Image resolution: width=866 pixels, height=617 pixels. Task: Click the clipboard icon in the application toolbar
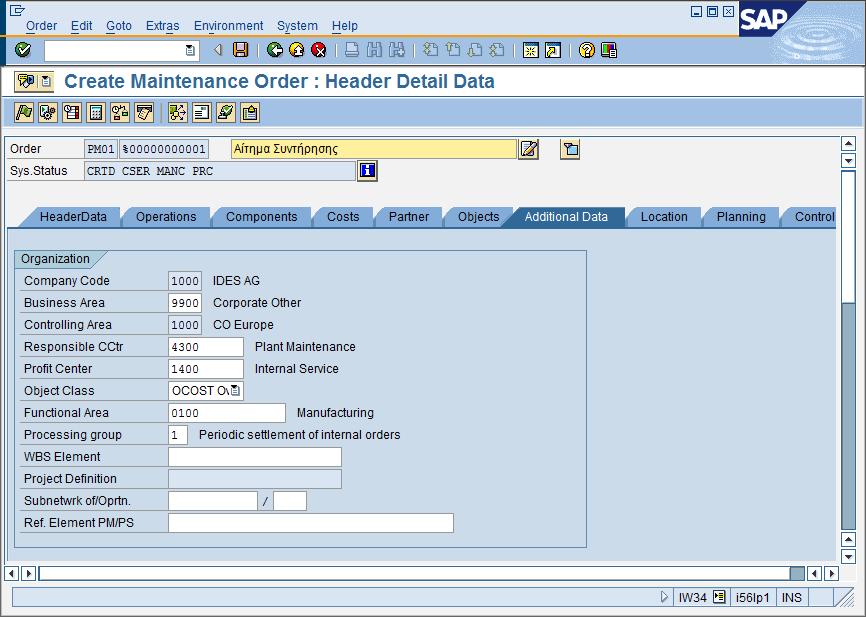250,113
